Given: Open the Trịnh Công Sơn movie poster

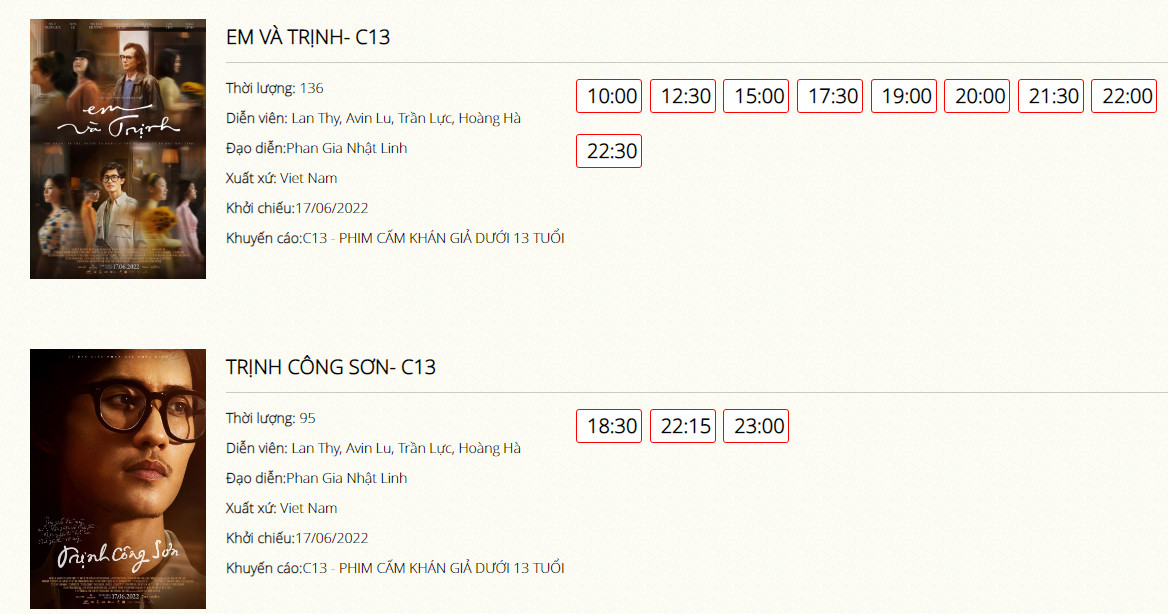Looking at the screenshot, I should (118, 479).
